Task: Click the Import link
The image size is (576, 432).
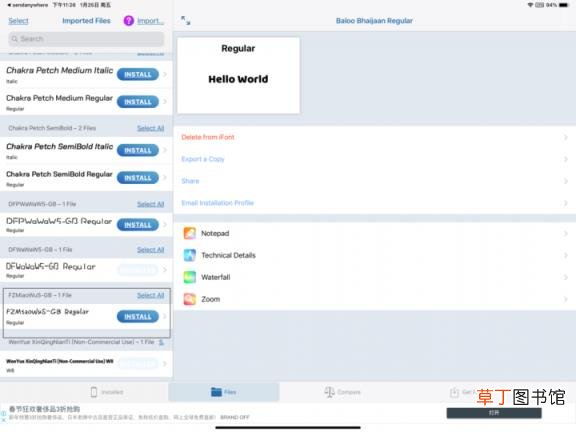Action: (151, 21)
